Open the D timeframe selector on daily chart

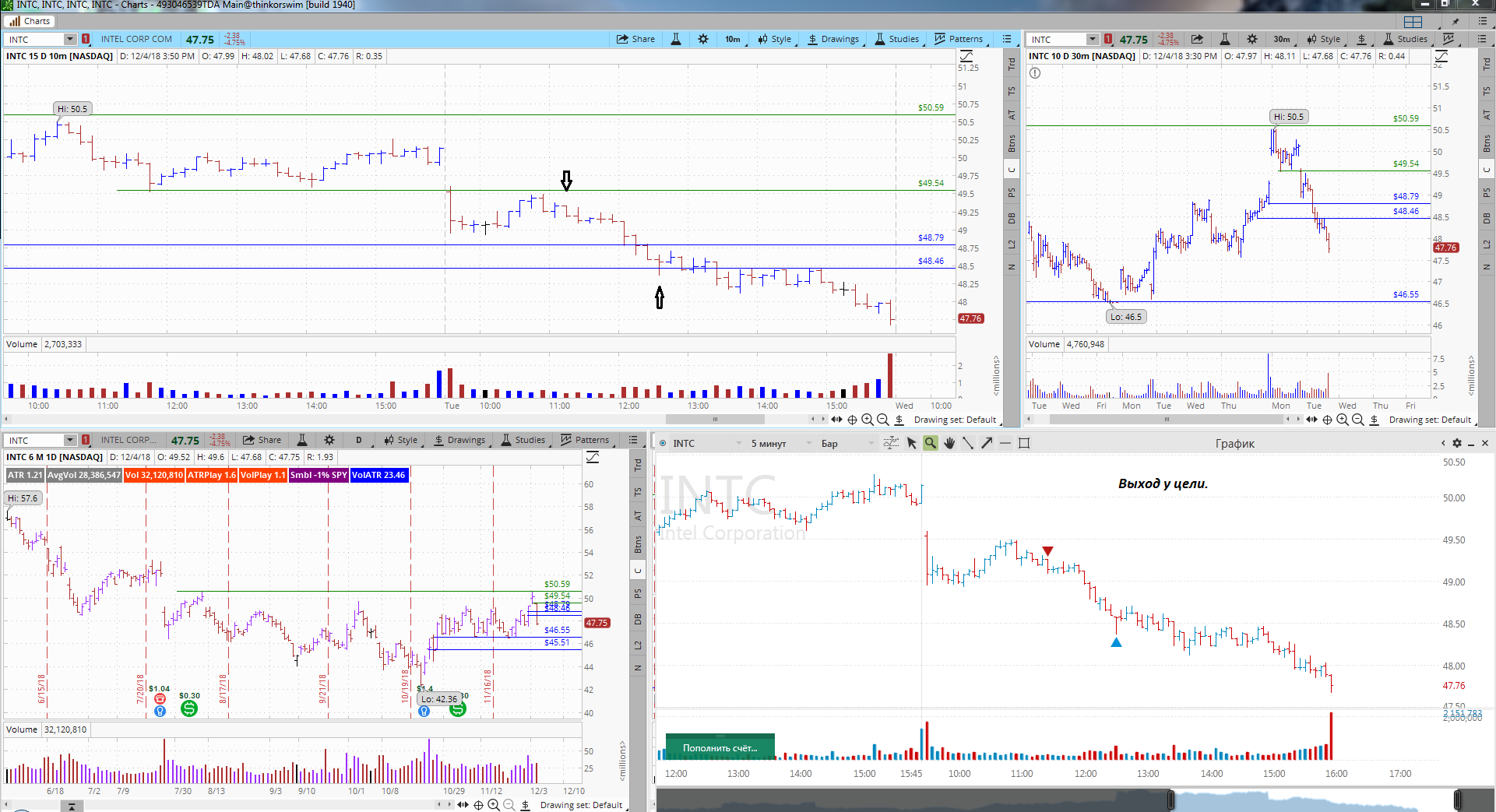pos(359,440)
